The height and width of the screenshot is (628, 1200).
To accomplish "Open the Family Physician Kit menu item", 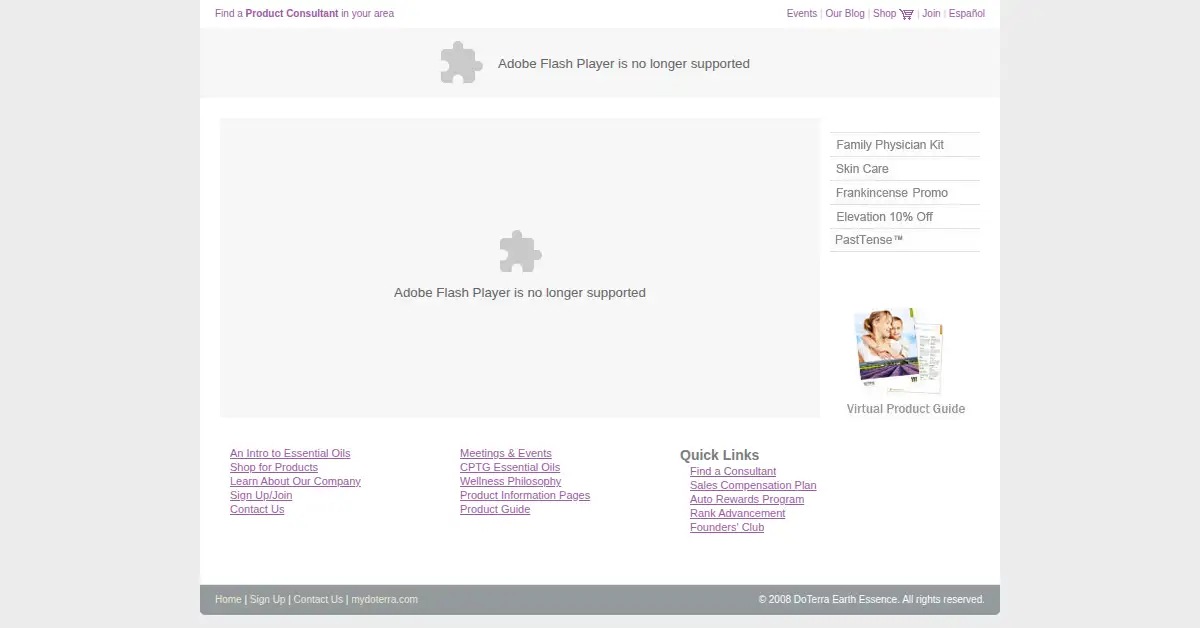I will (x=905, y=145).
